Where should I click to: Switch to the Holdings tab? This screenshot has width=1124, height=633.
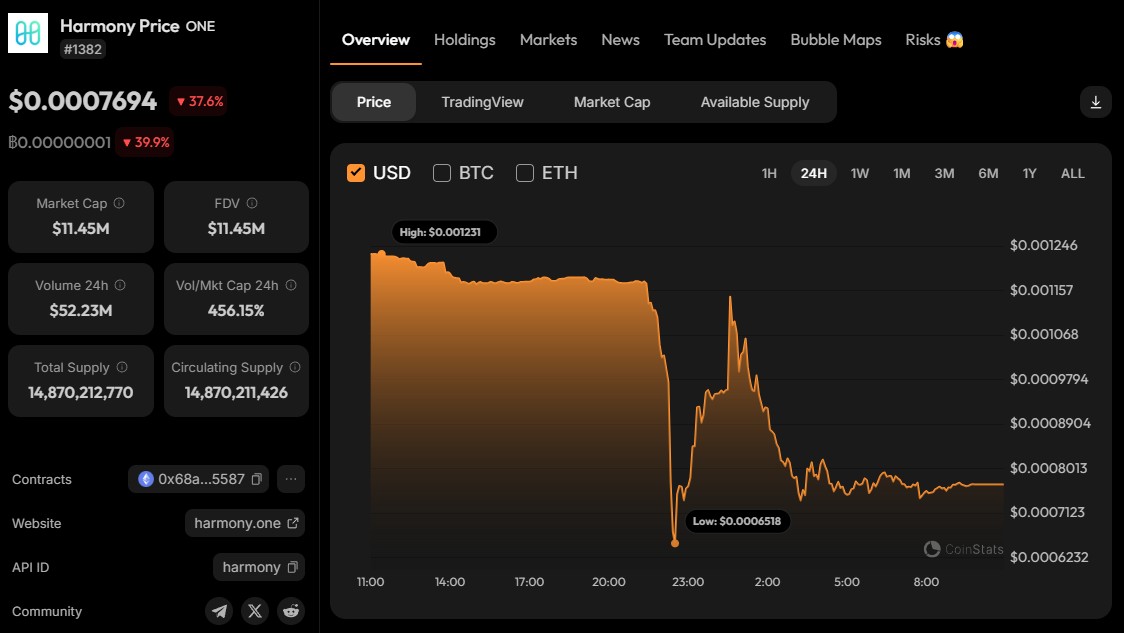tap(465, 40)
